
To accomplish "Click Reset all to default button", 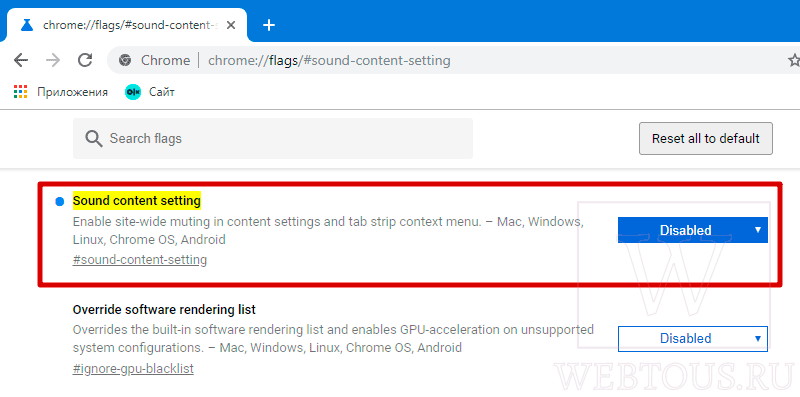I will [706, 138].
